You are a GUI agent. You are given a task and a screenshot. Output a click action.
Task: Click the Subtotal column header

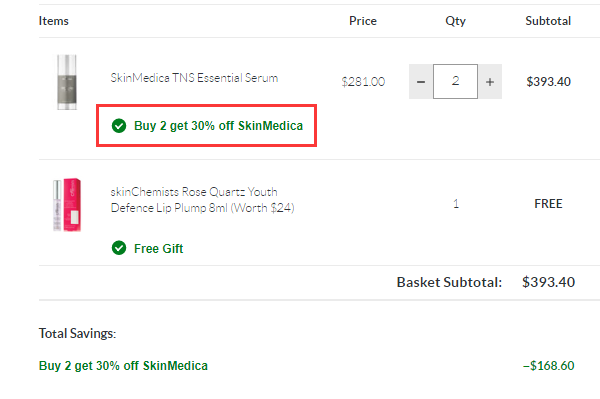pyautogui.click(x=548, y=21)
